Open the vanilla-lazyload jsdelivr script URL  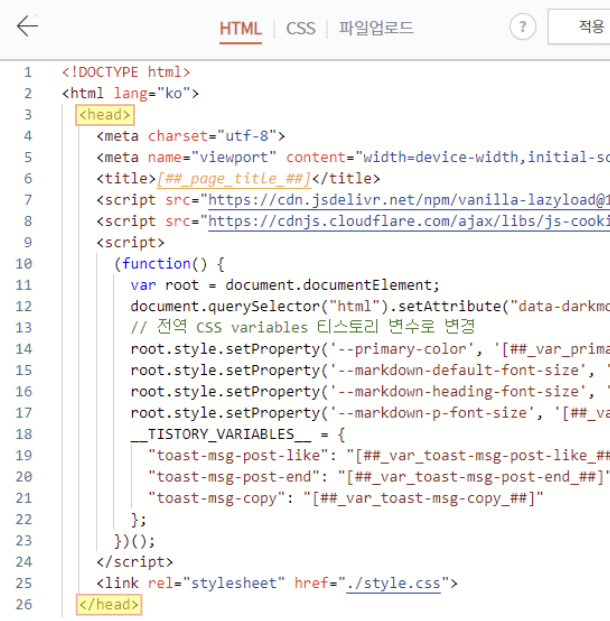(x=409, y=200)
